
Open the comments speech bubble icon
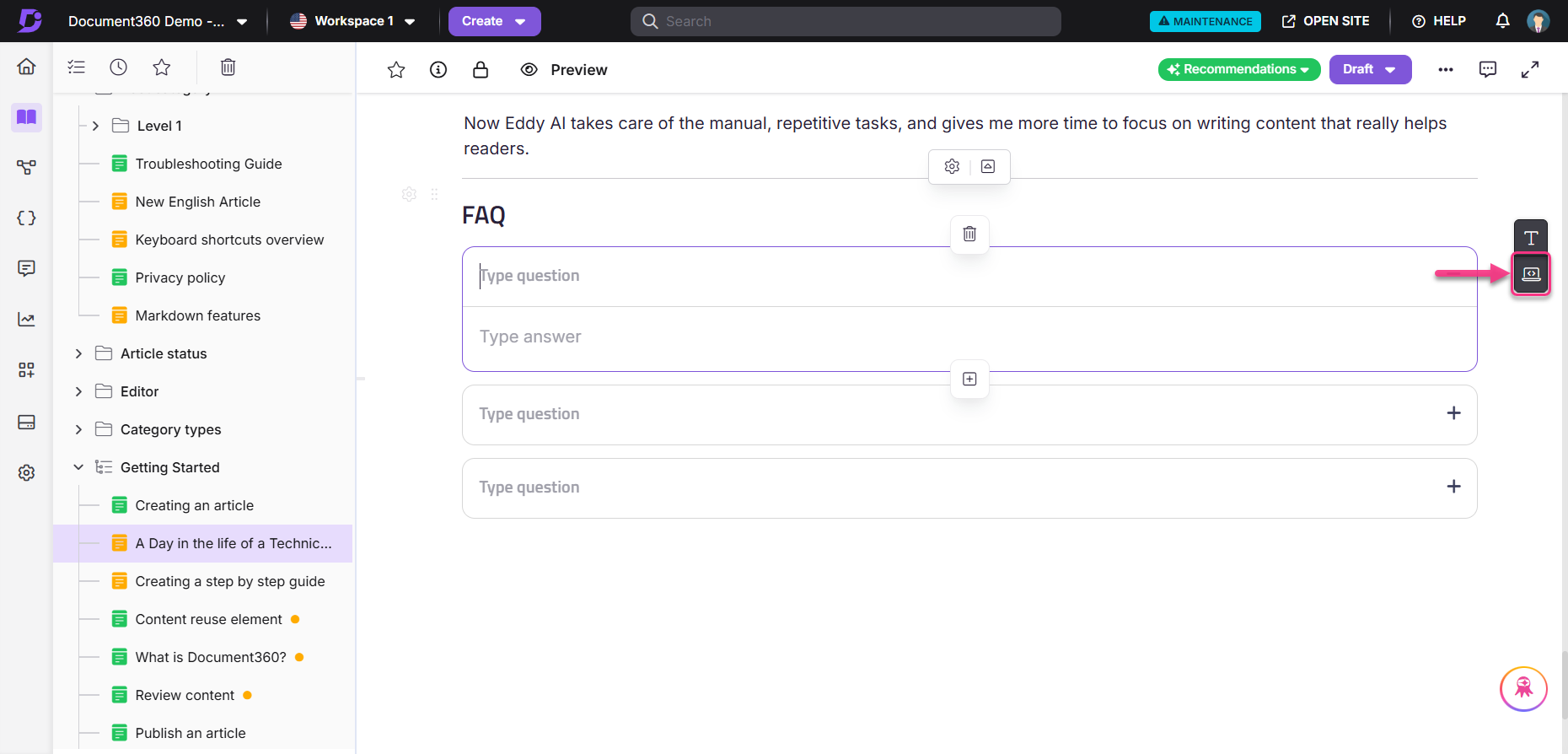1488,70
